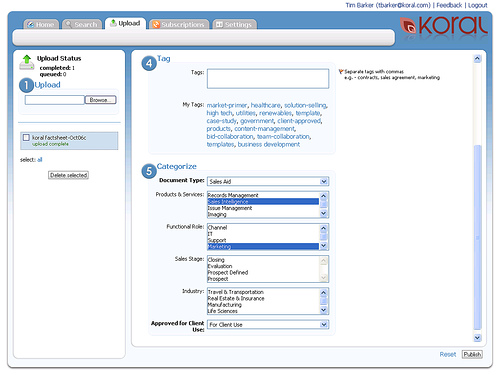This screenshot has width=500, height=375.
Task: Select Support in Functional Role list
Action: [263, 240]
